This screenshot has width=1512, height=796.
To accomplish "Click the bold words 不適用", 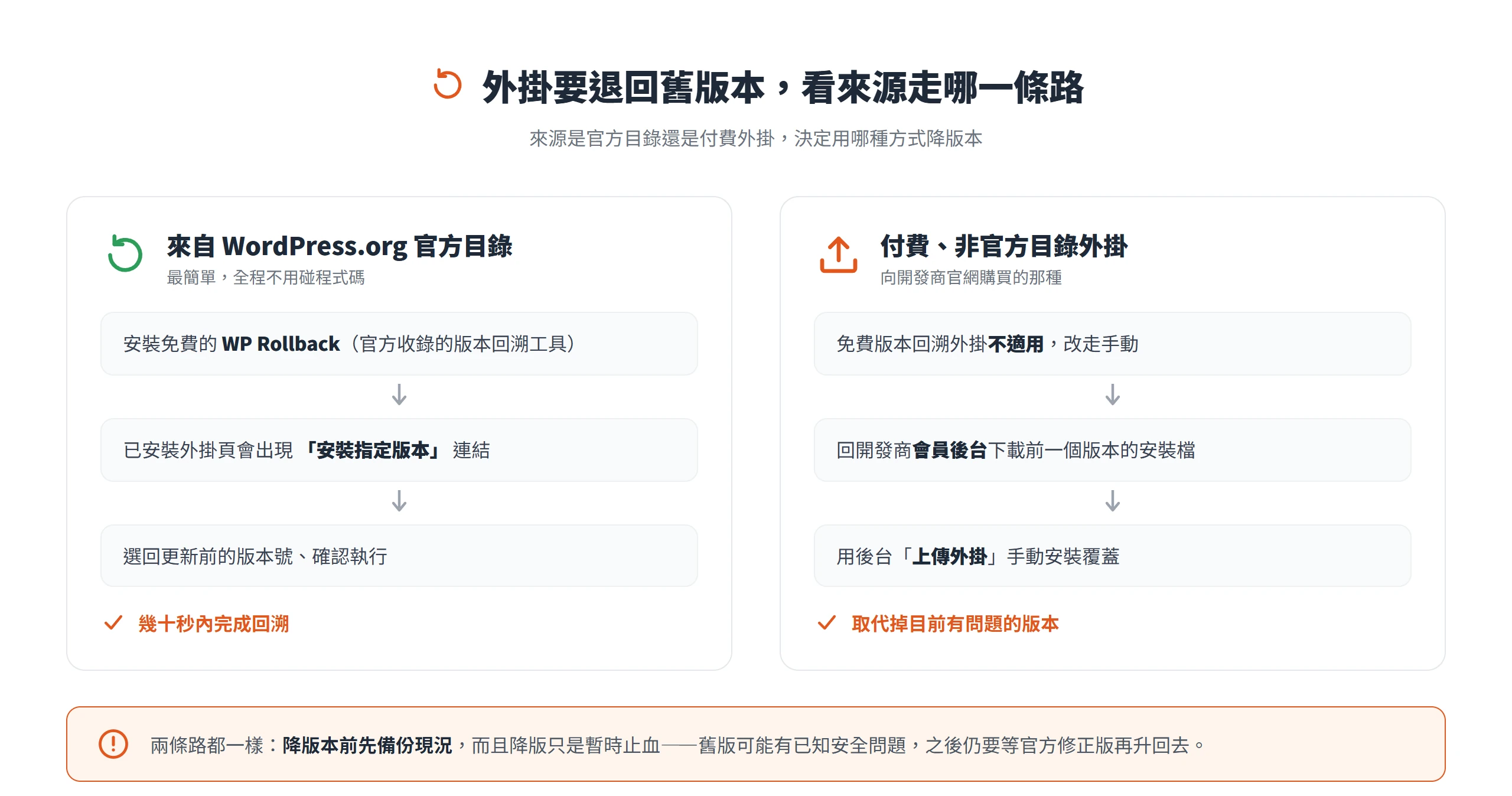I will pos(1016,344).
